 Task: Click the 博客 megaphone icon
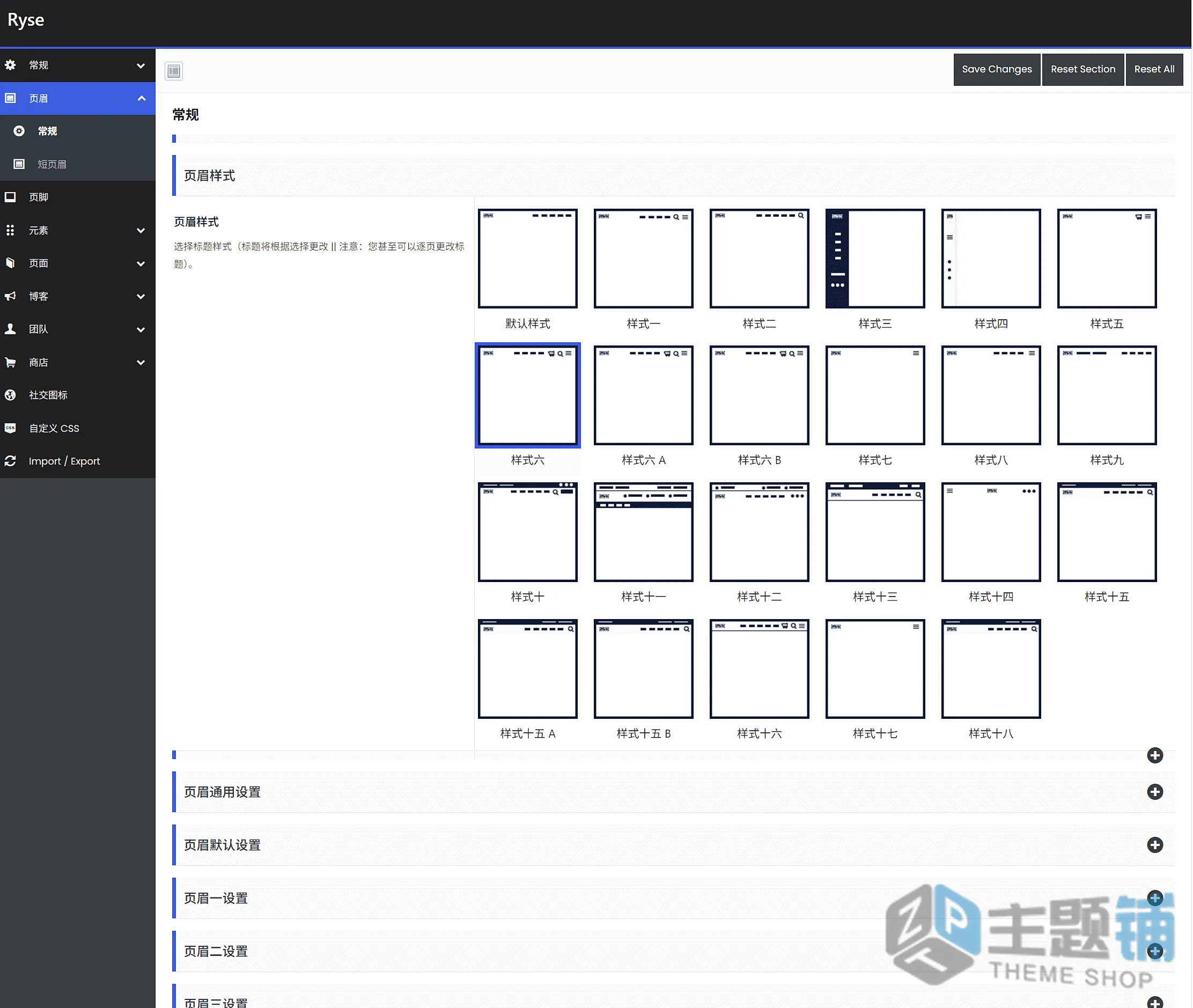coord(10,296)
